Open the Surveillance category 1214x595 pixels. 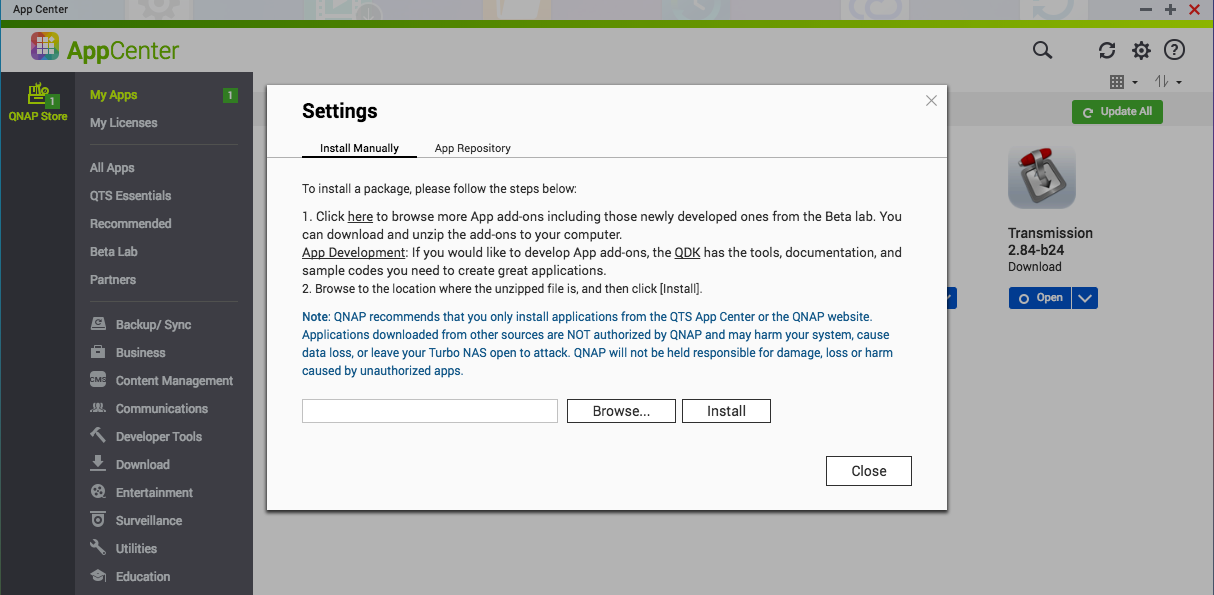[x=148, y=521]
